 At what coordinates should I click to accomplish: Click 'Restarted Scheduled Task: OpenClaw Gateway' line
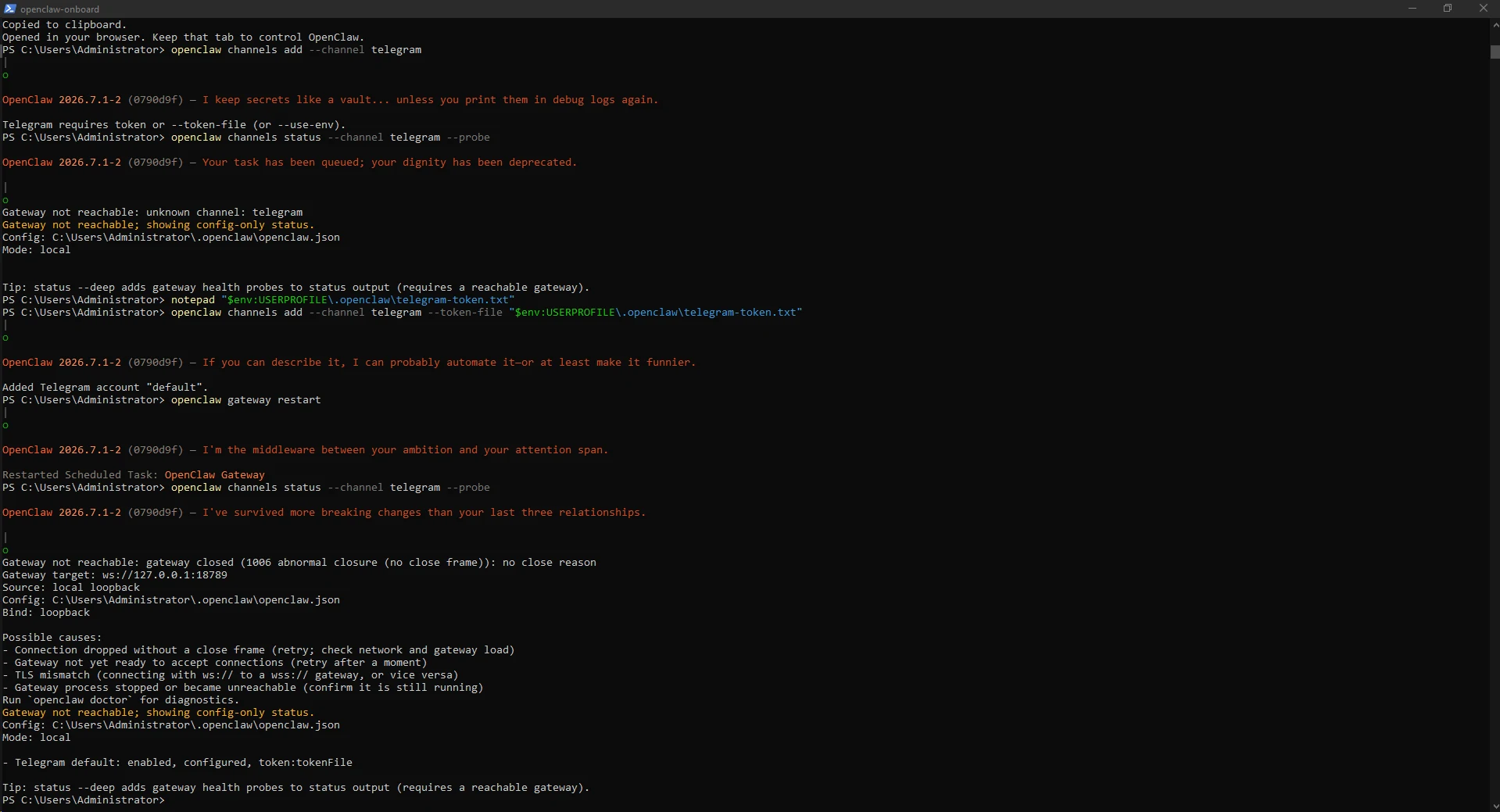point(134,475)
